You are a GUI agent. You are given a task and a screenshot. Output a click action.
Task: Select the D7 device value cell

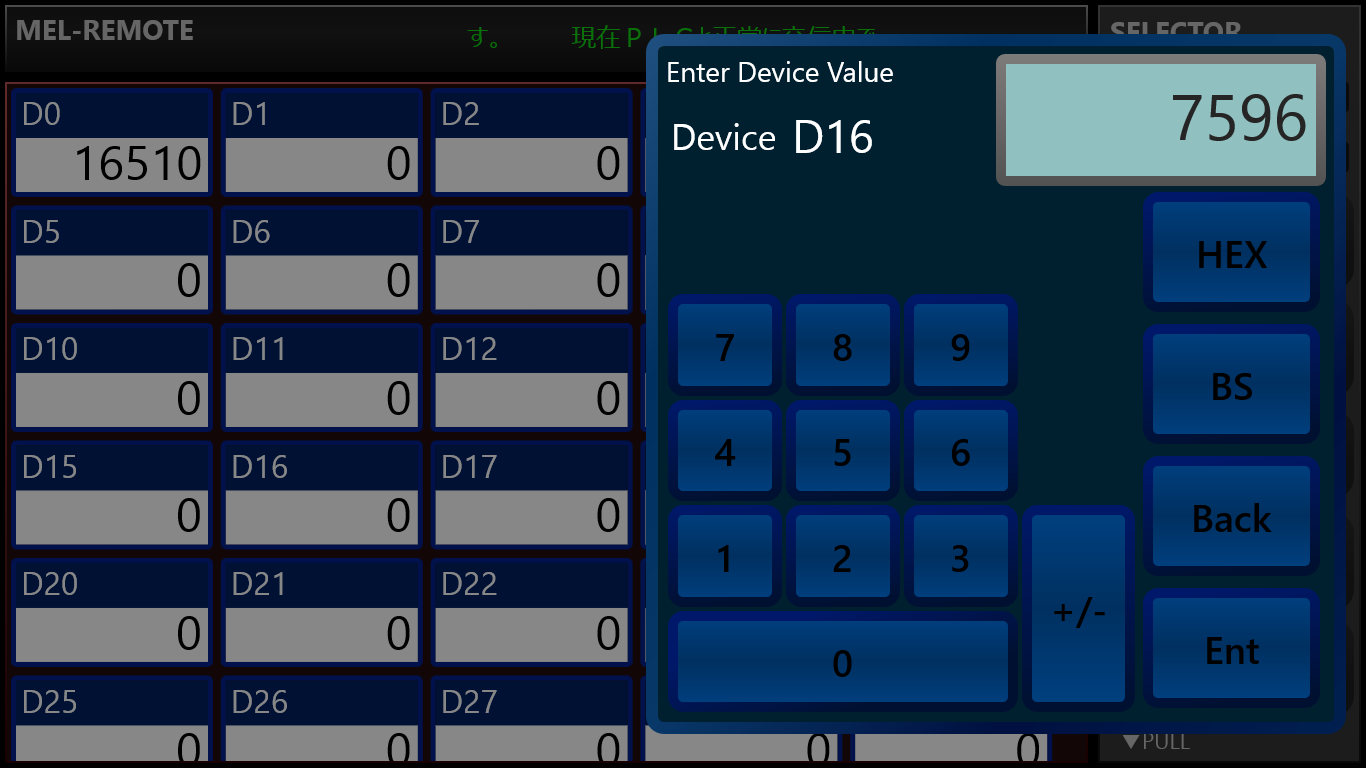point(532,282)
